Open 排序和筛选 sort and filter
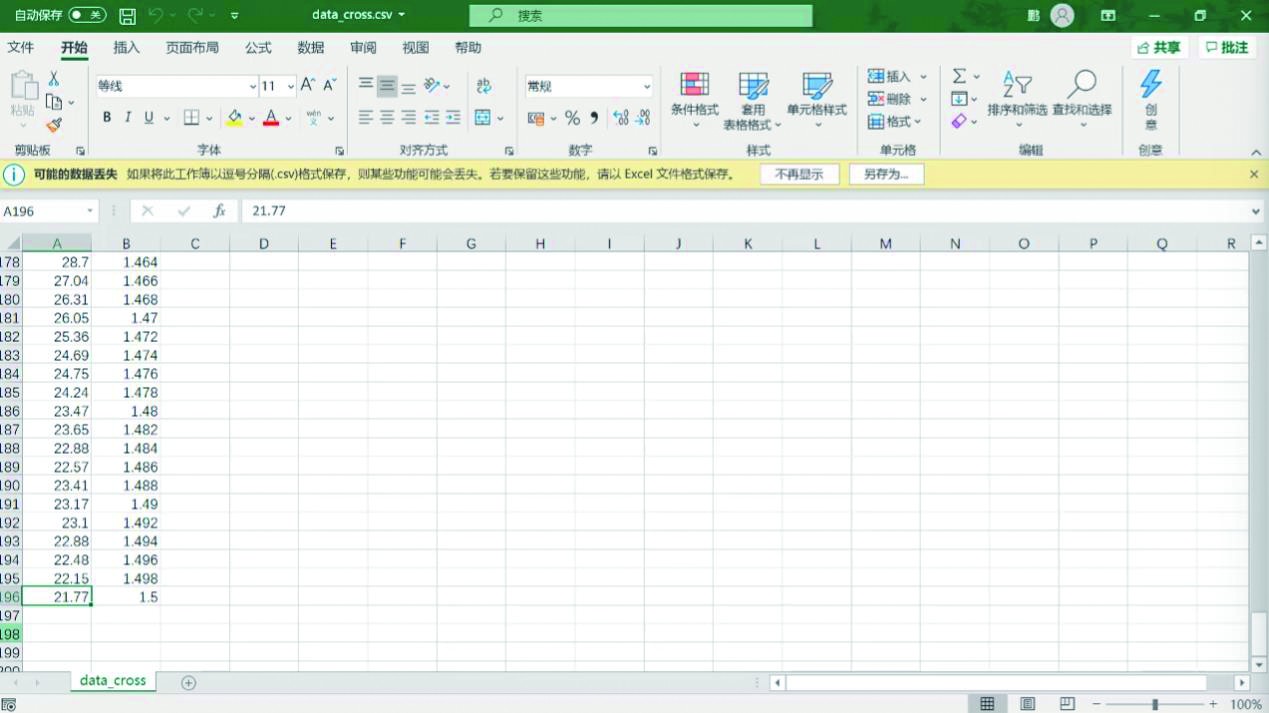Image resolution: width=1269 pixels, height=713 pixels. click(x=1017, y=100)
